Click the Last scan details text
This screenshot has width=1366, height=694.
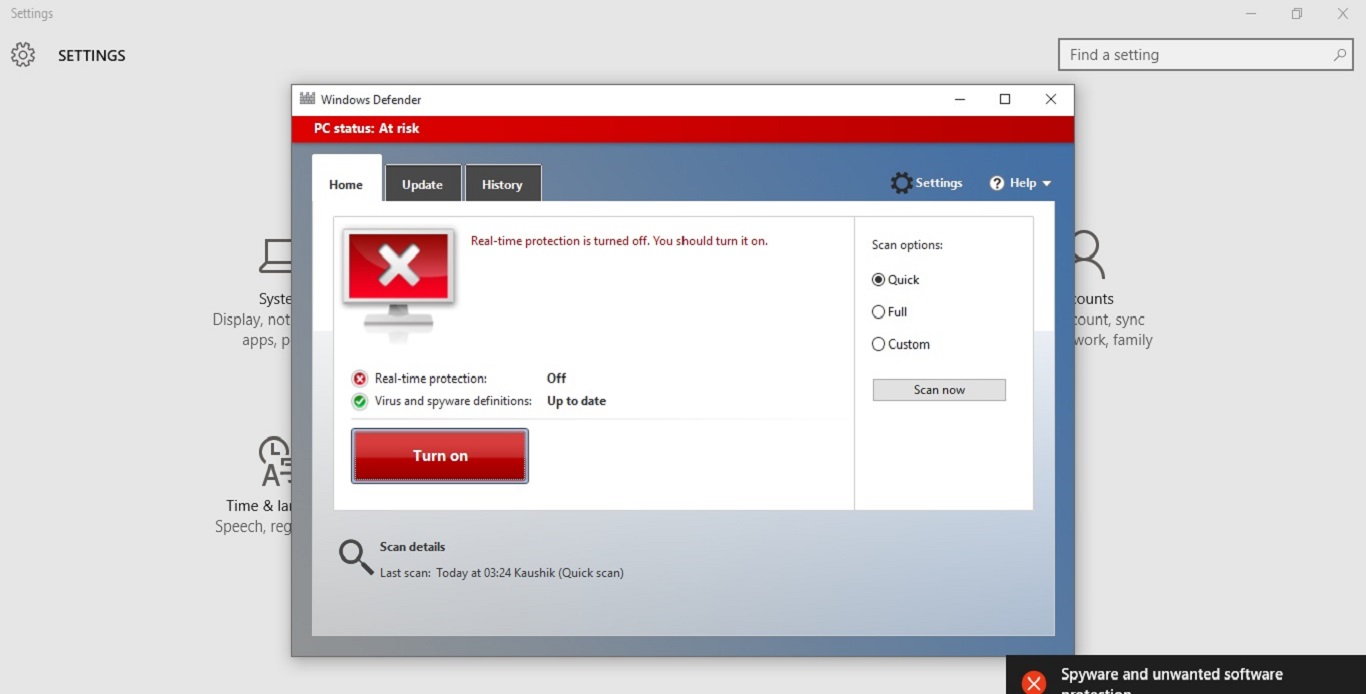pos(501,573)
